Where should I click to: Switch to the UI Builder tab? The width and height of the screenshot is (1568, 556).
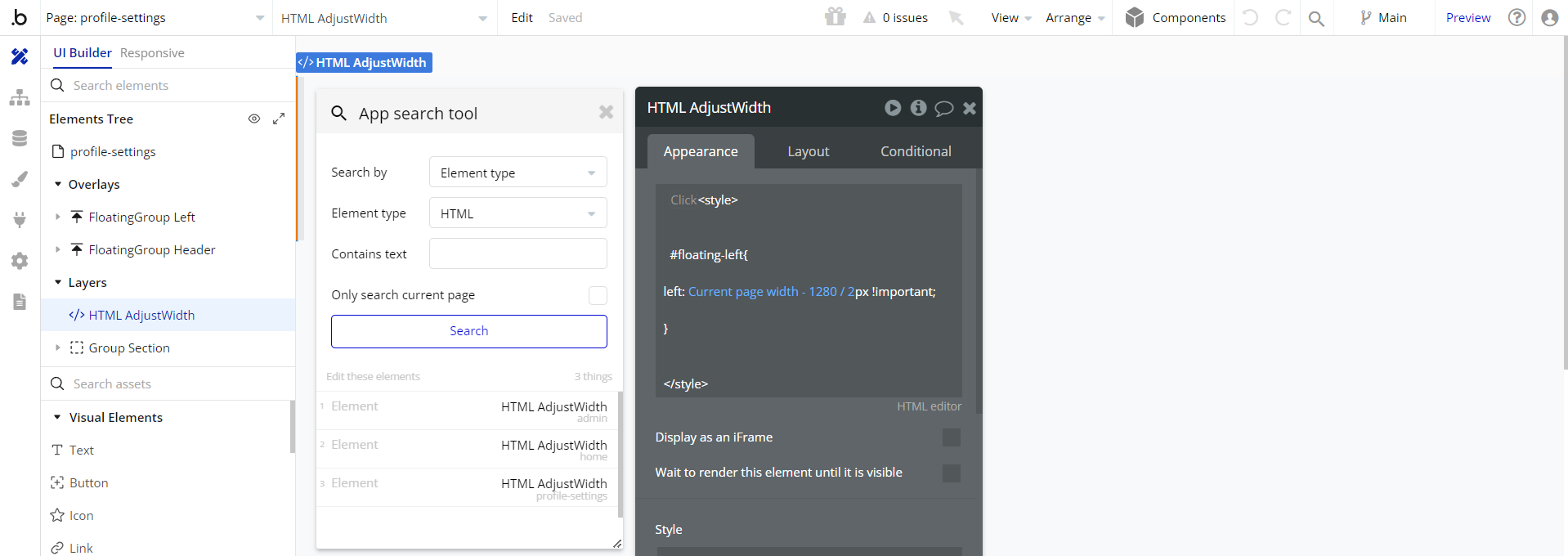[x=83, y=52]
